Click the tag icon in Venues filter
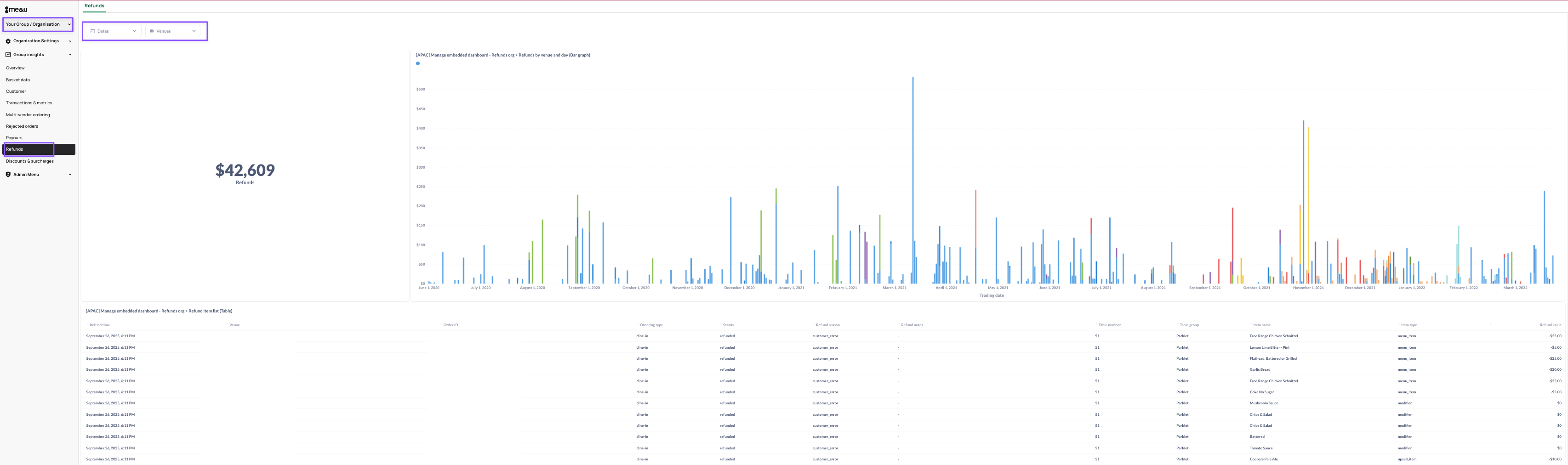Viewport: 1568px width, 465px height. 152,31
